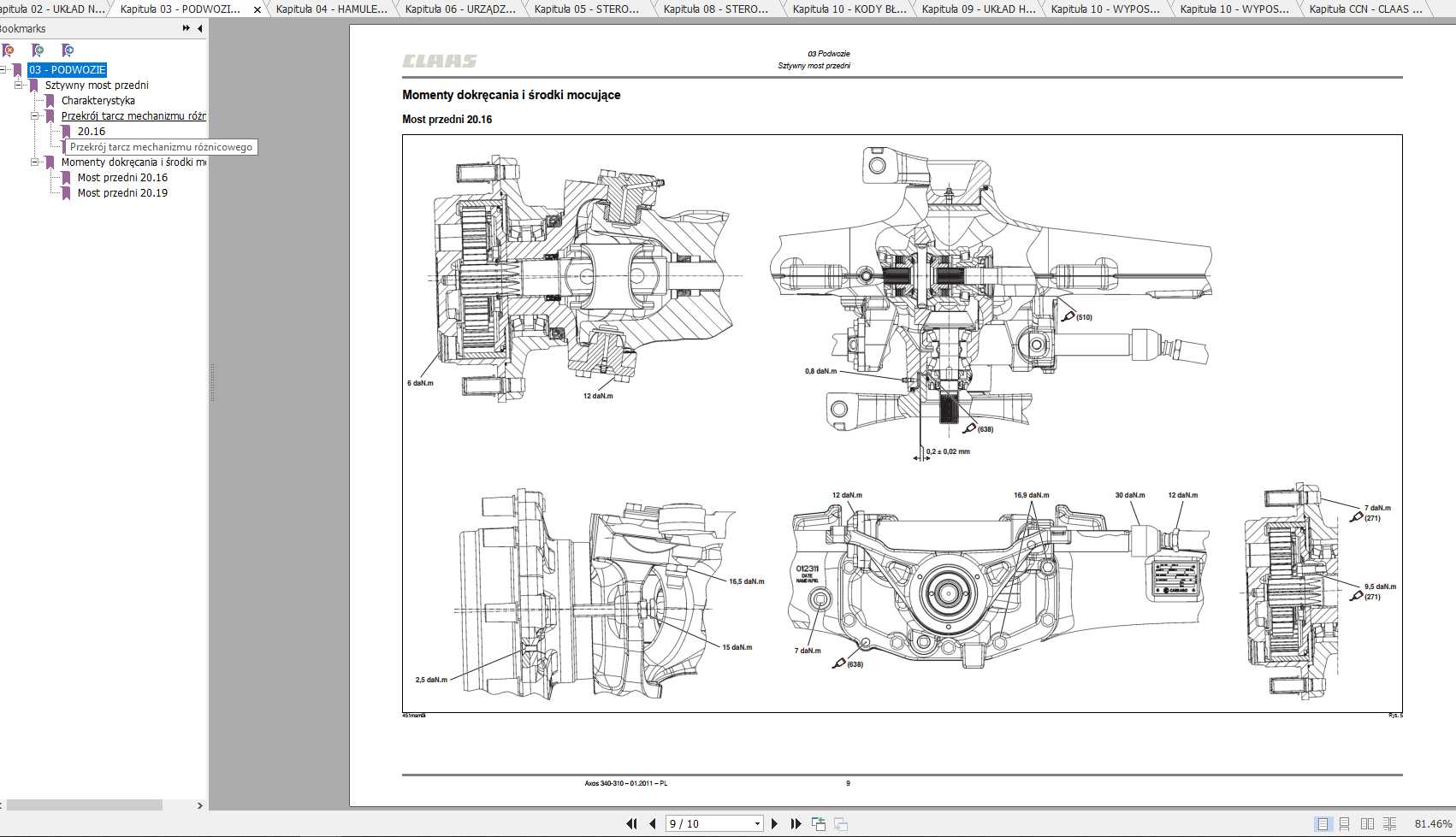This screenshot has width=1456, height=837.
Task: Collapse the Przekrój tarcz mechanizmu bookmark
Action: click(35, 115)
